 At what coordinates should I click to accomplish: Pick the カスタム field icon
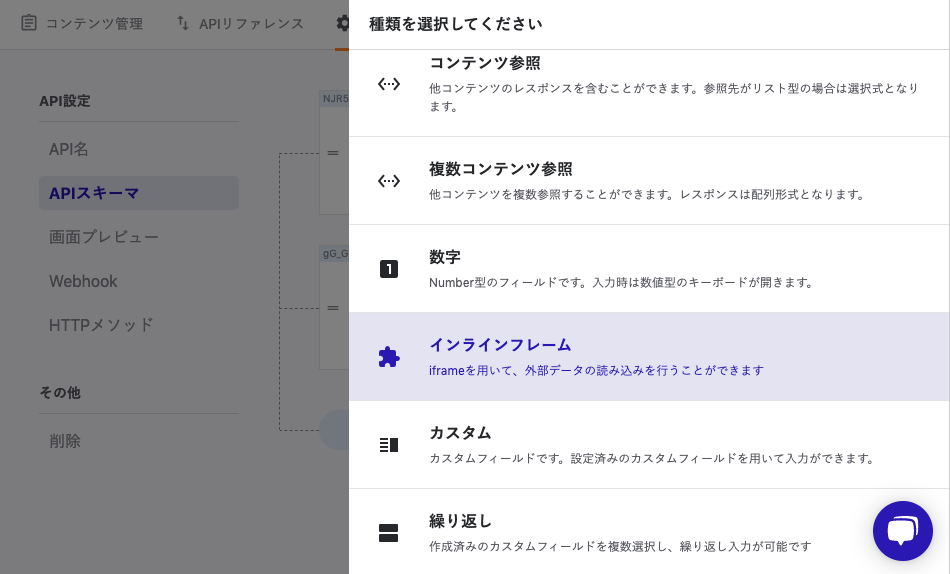(389, 445)
